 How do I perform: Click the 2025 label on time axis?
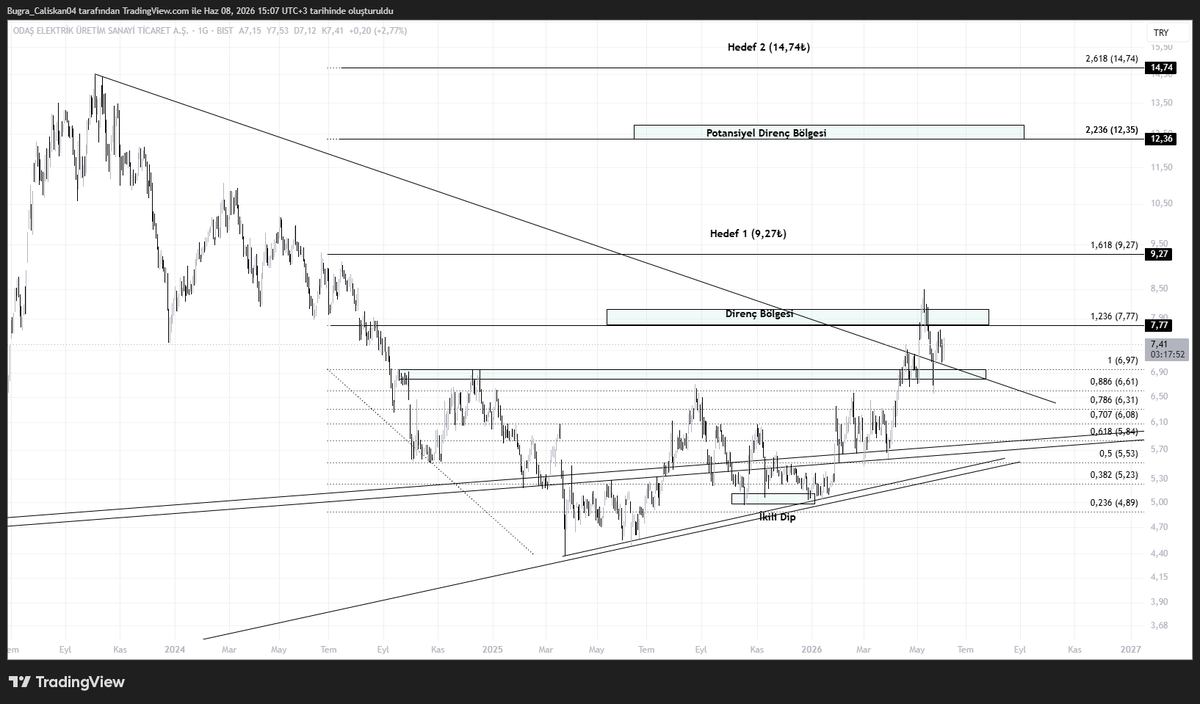(492, 649)
